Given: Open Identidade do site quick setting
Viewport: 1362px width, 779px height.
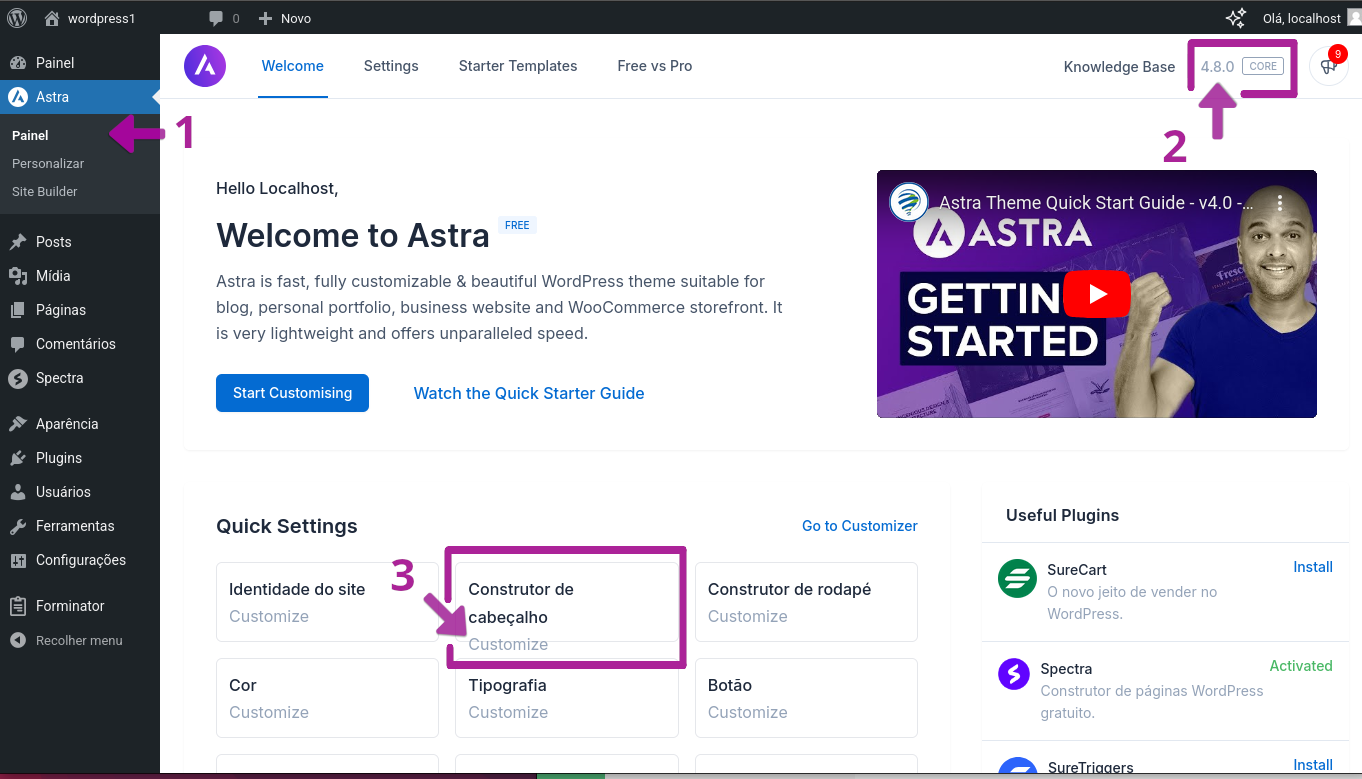Looking at the screenshot, I should (x=327, y=602).
